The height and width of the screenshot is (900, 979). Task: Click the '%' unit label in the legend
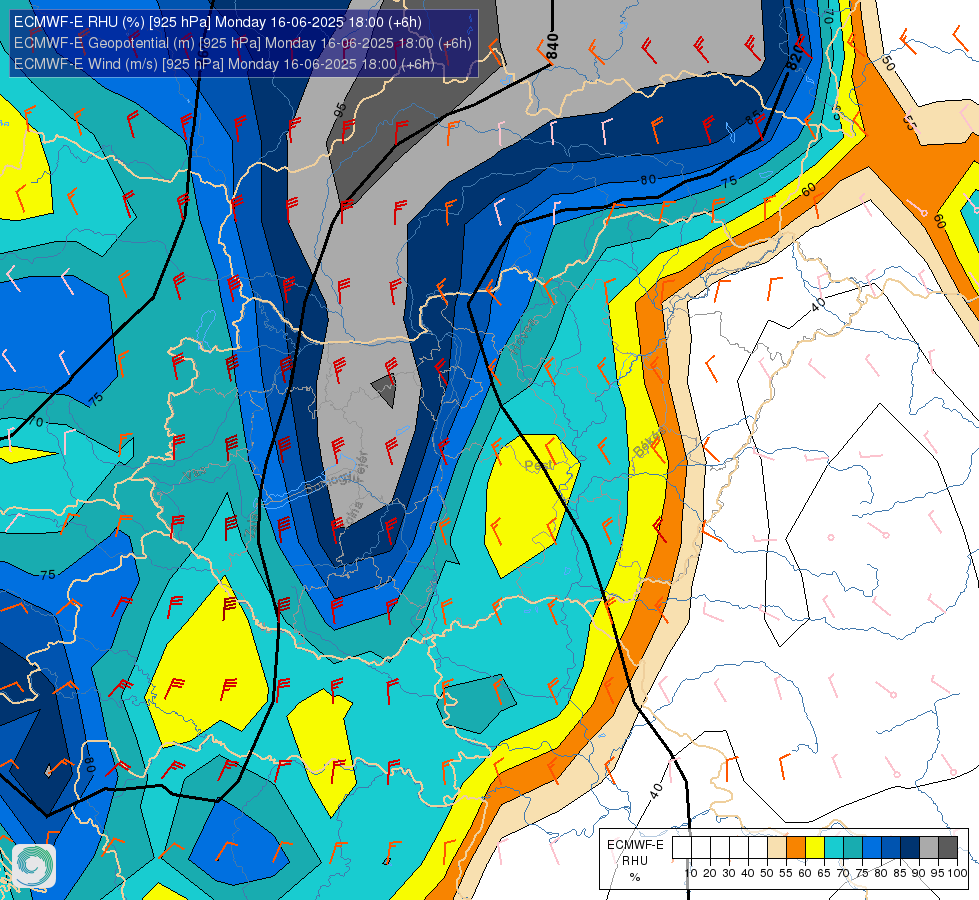click(635, 878)
